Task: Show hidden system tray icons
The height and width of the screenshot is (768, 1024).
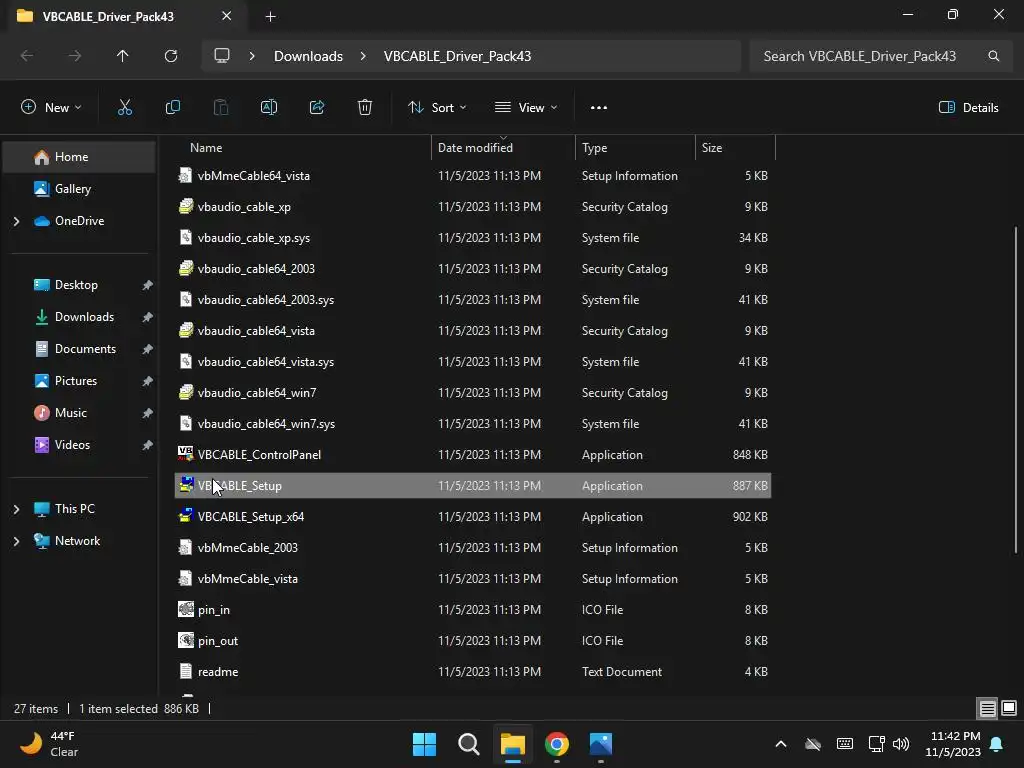Action: [x=780, y=744]
